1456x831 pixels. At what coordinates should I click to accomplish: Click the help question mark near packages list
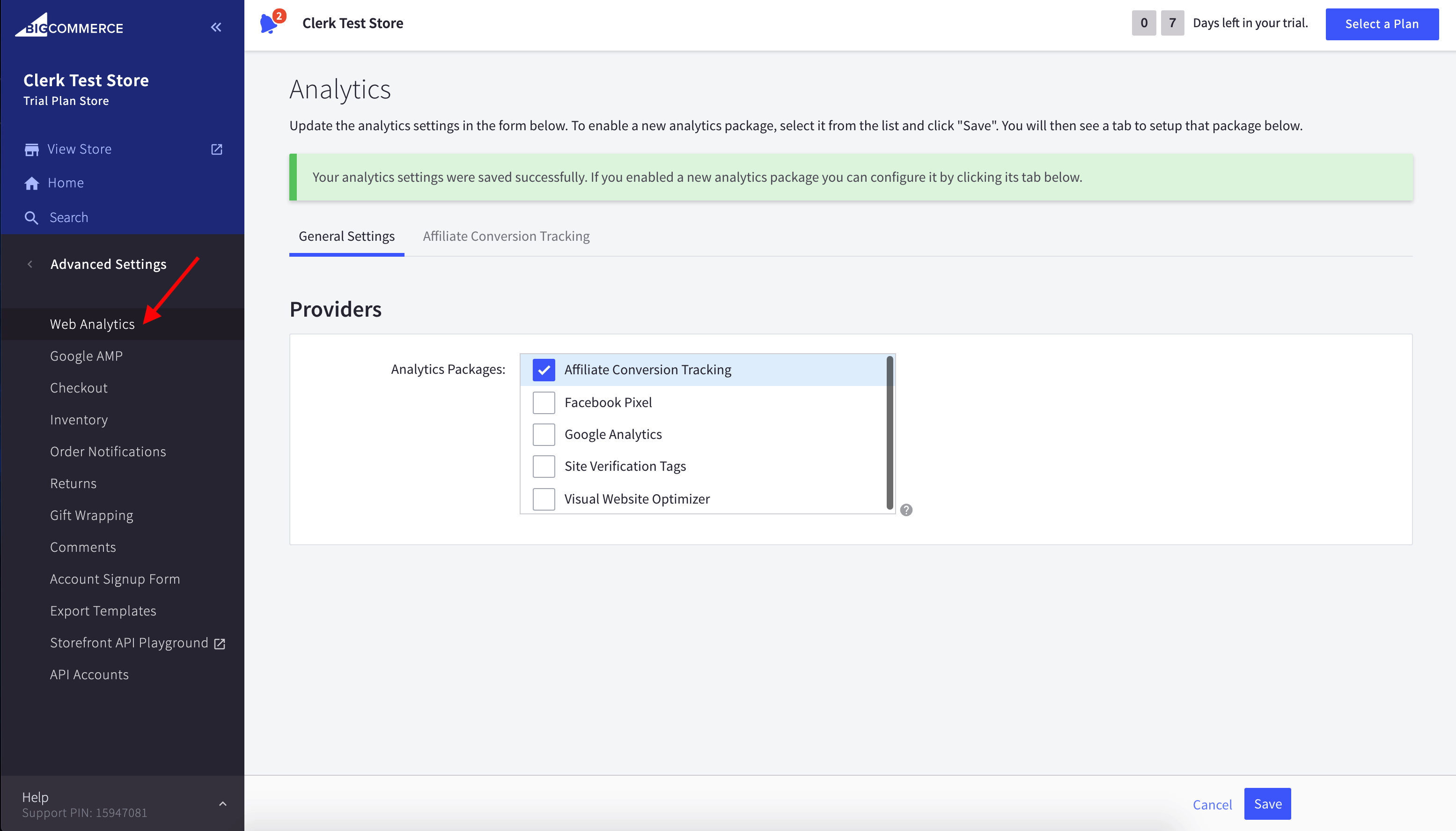[906, 509]
